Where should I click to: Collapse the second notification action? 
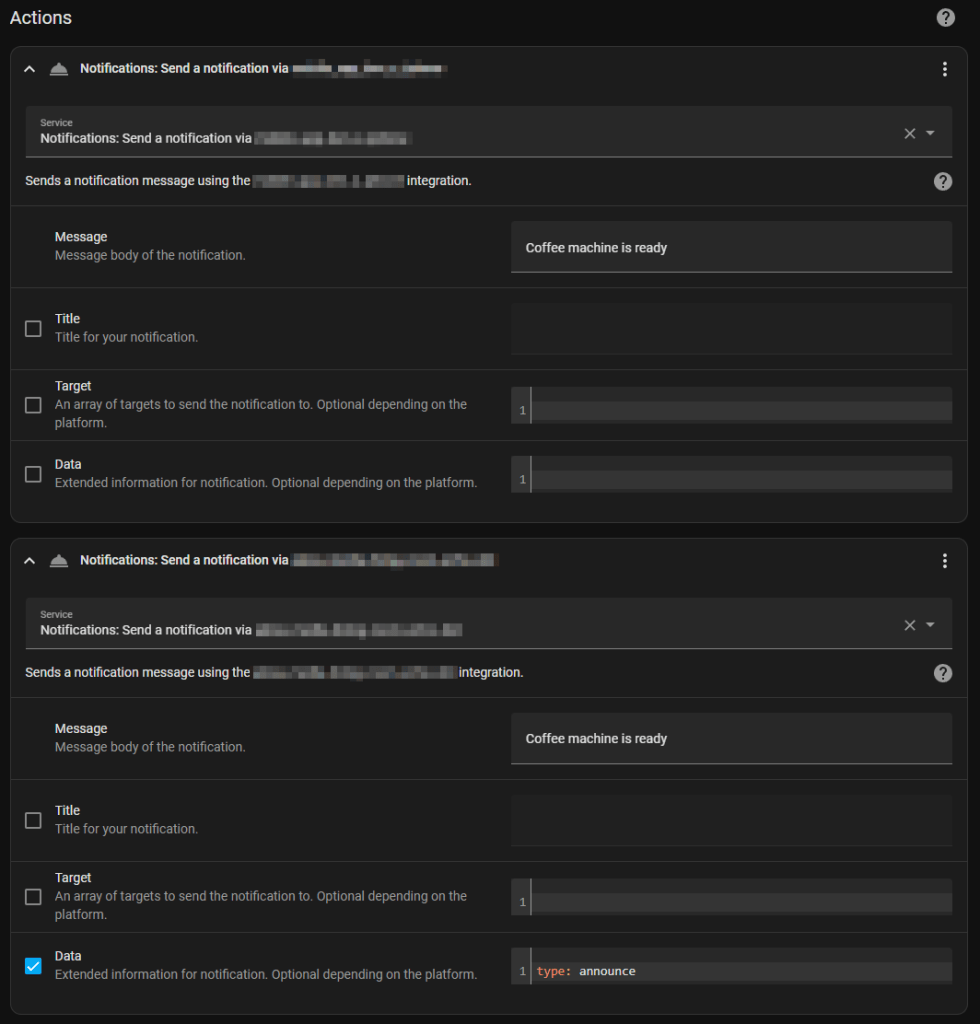point(29,561)
